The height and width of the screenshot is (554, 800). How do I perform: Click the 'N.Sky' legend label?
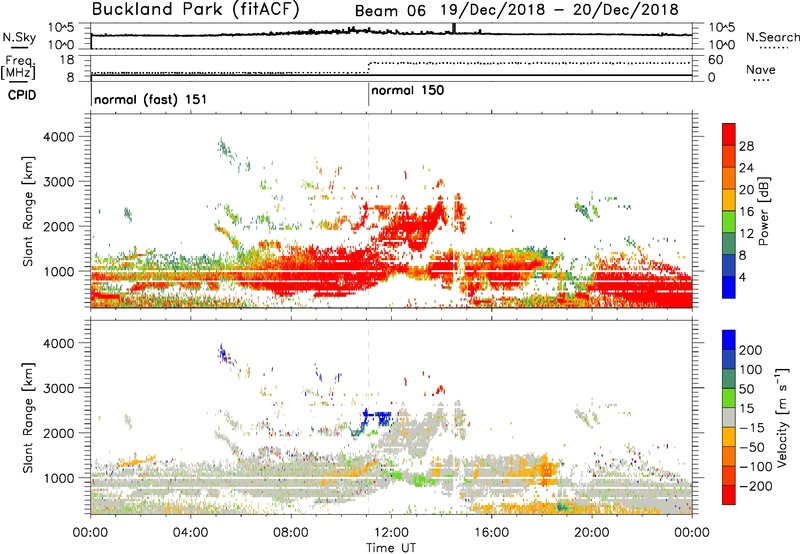[19, 37]
